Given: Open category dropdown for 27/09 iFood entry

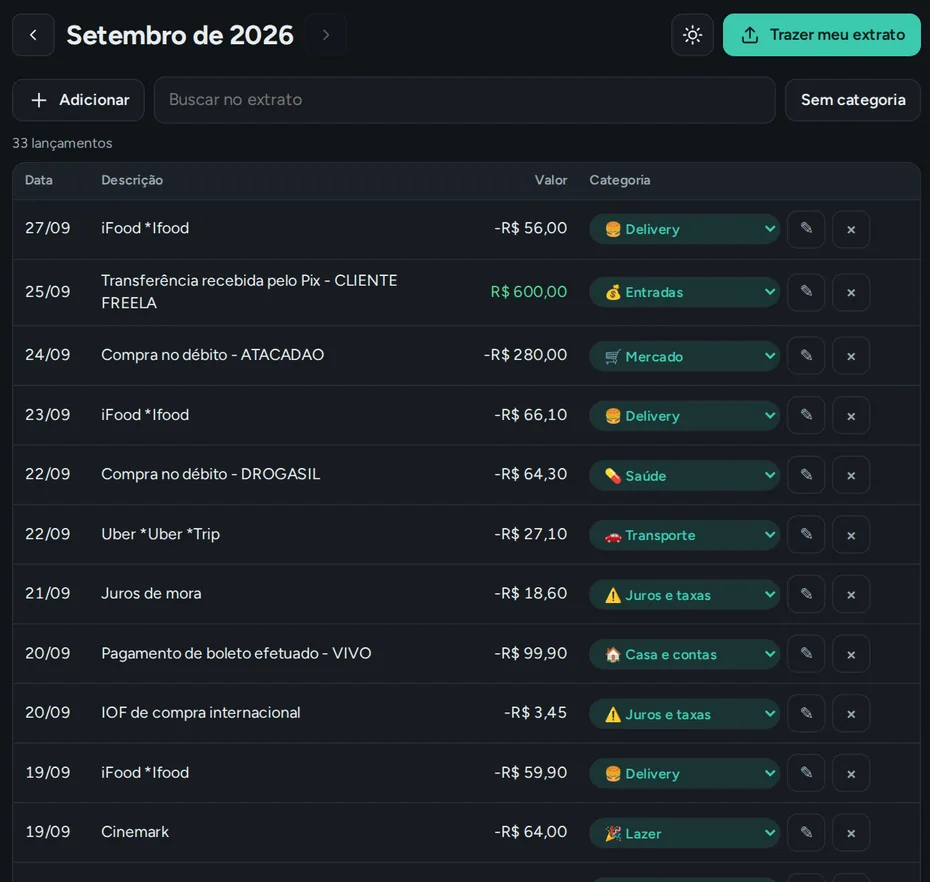Looking at the screenshot, I should tap(684, 229).
